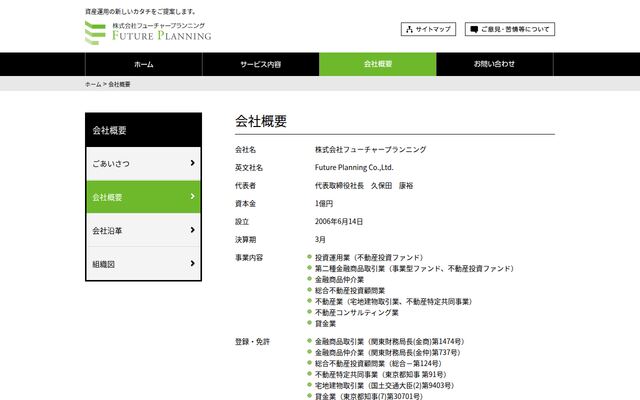Click the 会社名 row label

[245, 149]
